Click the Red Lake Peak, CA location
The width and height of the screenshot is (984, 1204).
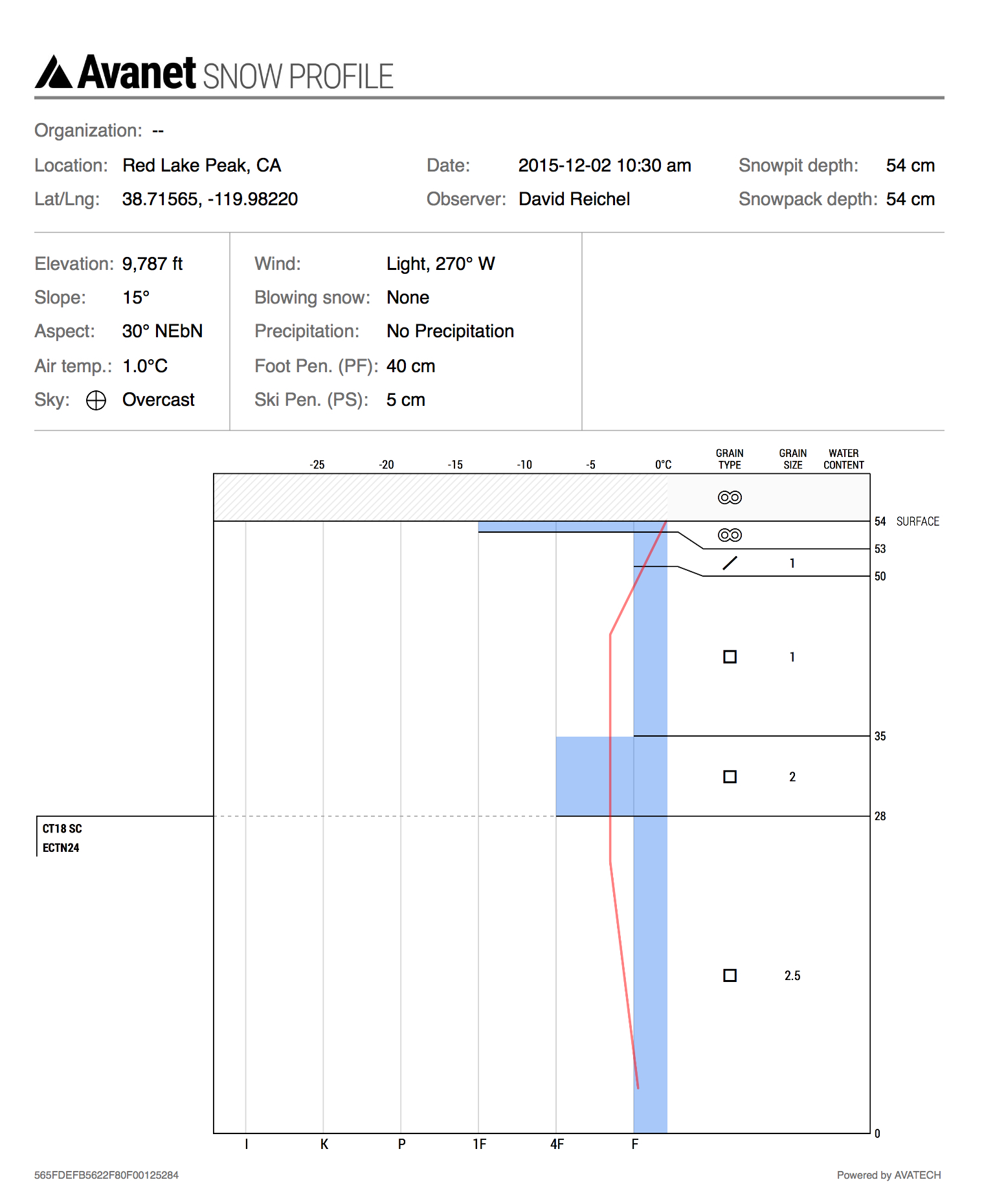201,166
